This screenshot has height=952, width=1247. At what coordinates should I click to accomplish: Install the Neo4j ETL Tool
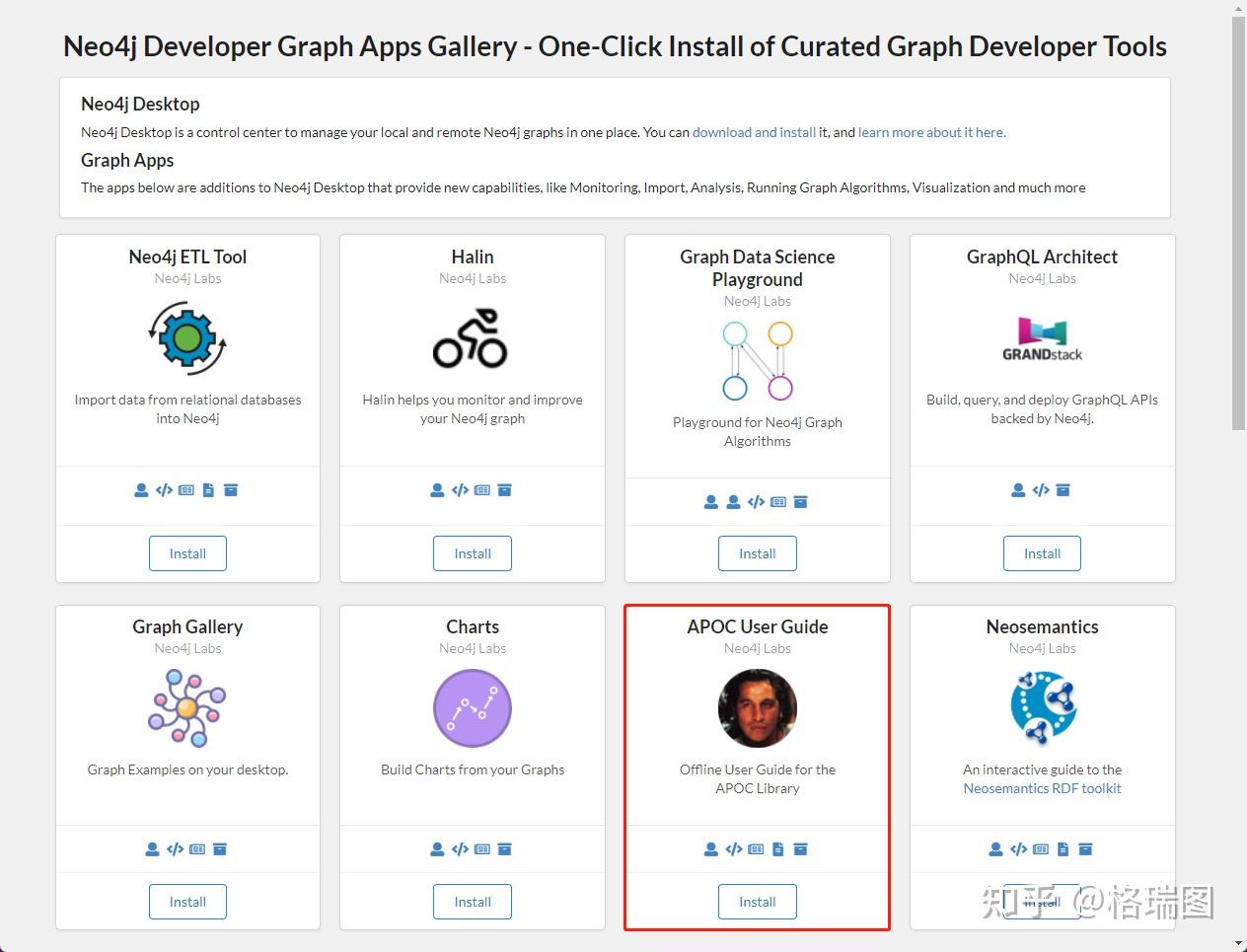pyautogui.click(x=187, y=553)
